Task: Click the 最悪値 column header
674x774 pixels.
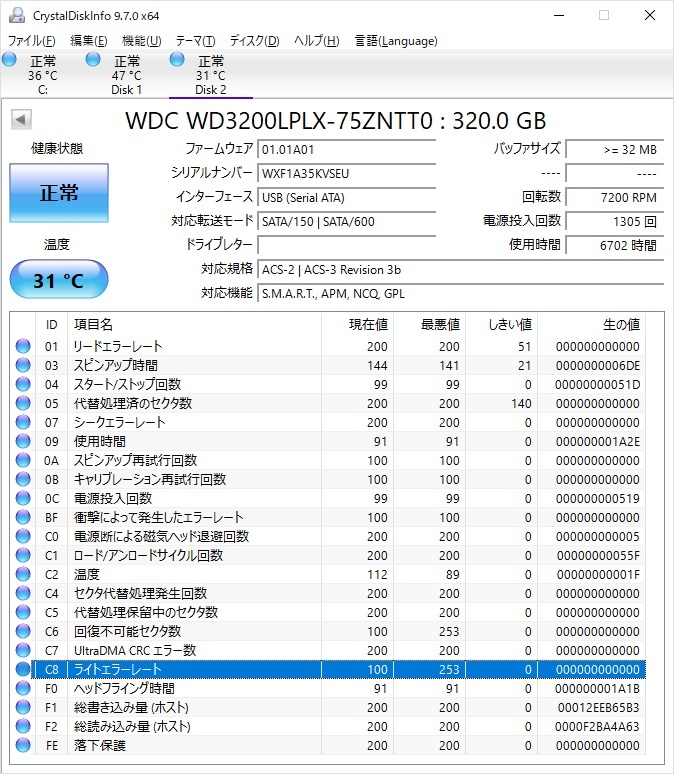Action: [x=430, y=324]
